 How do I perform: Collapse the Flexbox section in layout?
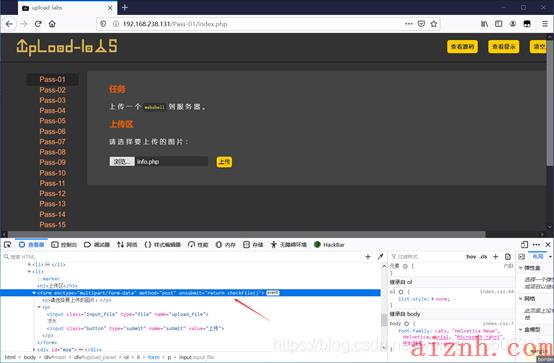click(x=521, y=268)
